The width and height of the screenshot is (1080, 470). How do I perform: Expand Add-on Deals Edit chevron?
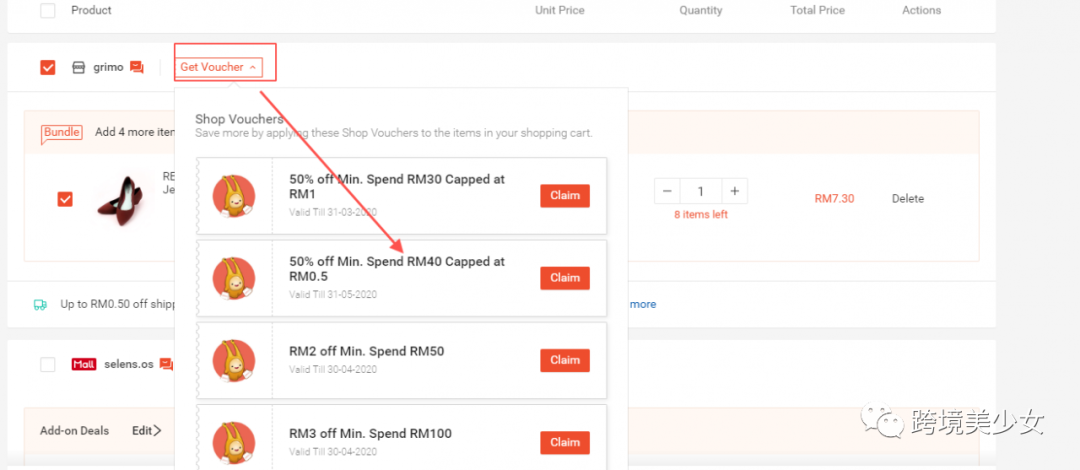(x=157, y=431)
